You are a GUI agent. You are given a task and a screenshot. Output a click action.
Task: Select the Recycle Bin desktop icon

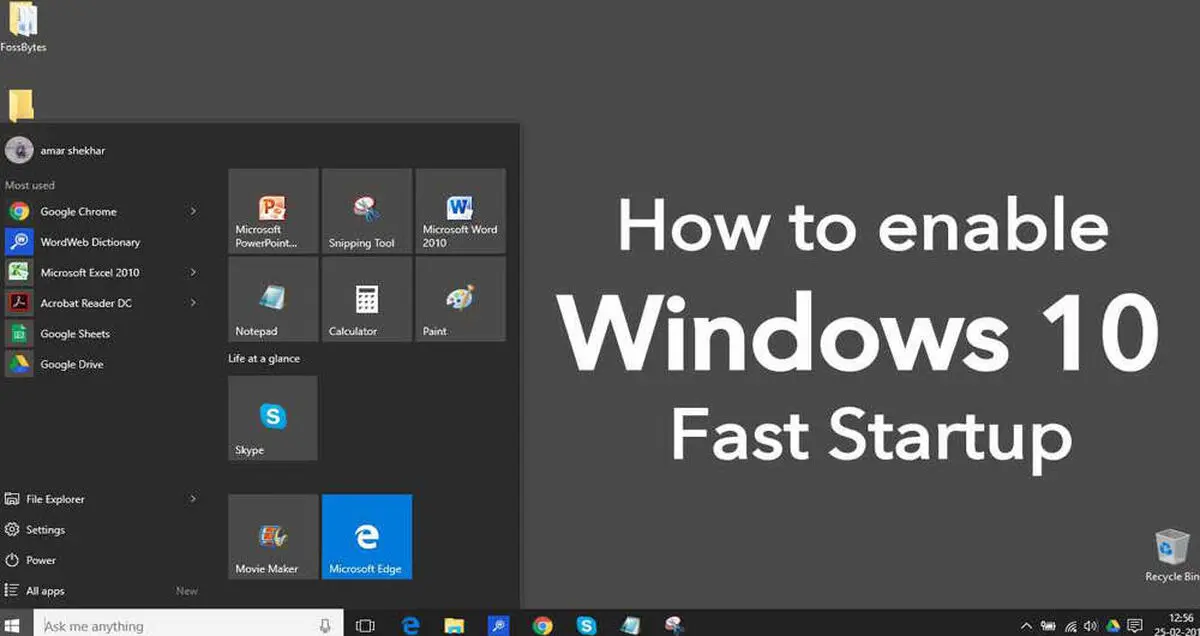click(1170, 556)
